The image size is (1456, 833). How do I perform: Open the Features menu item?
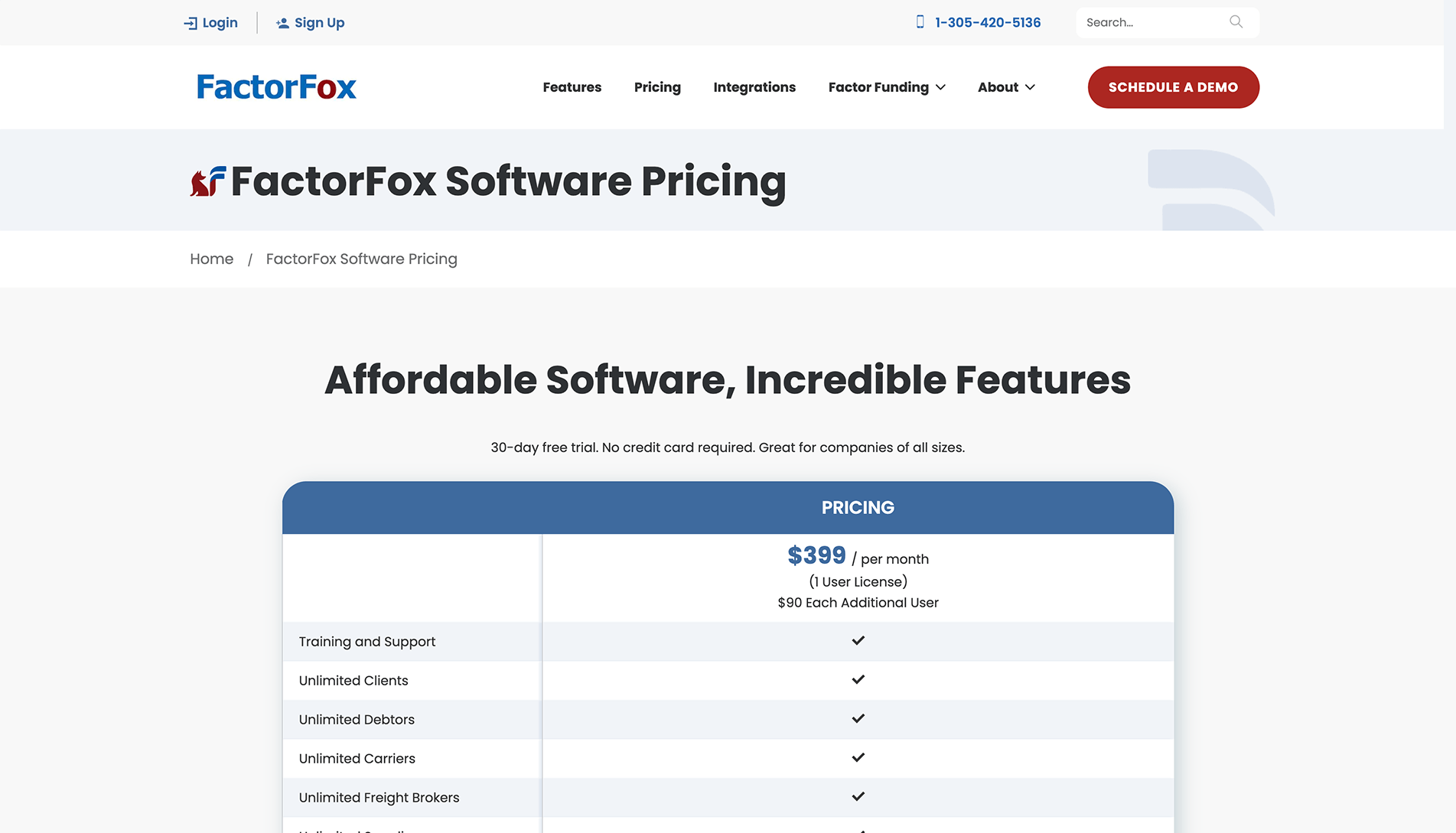point(572,87)
